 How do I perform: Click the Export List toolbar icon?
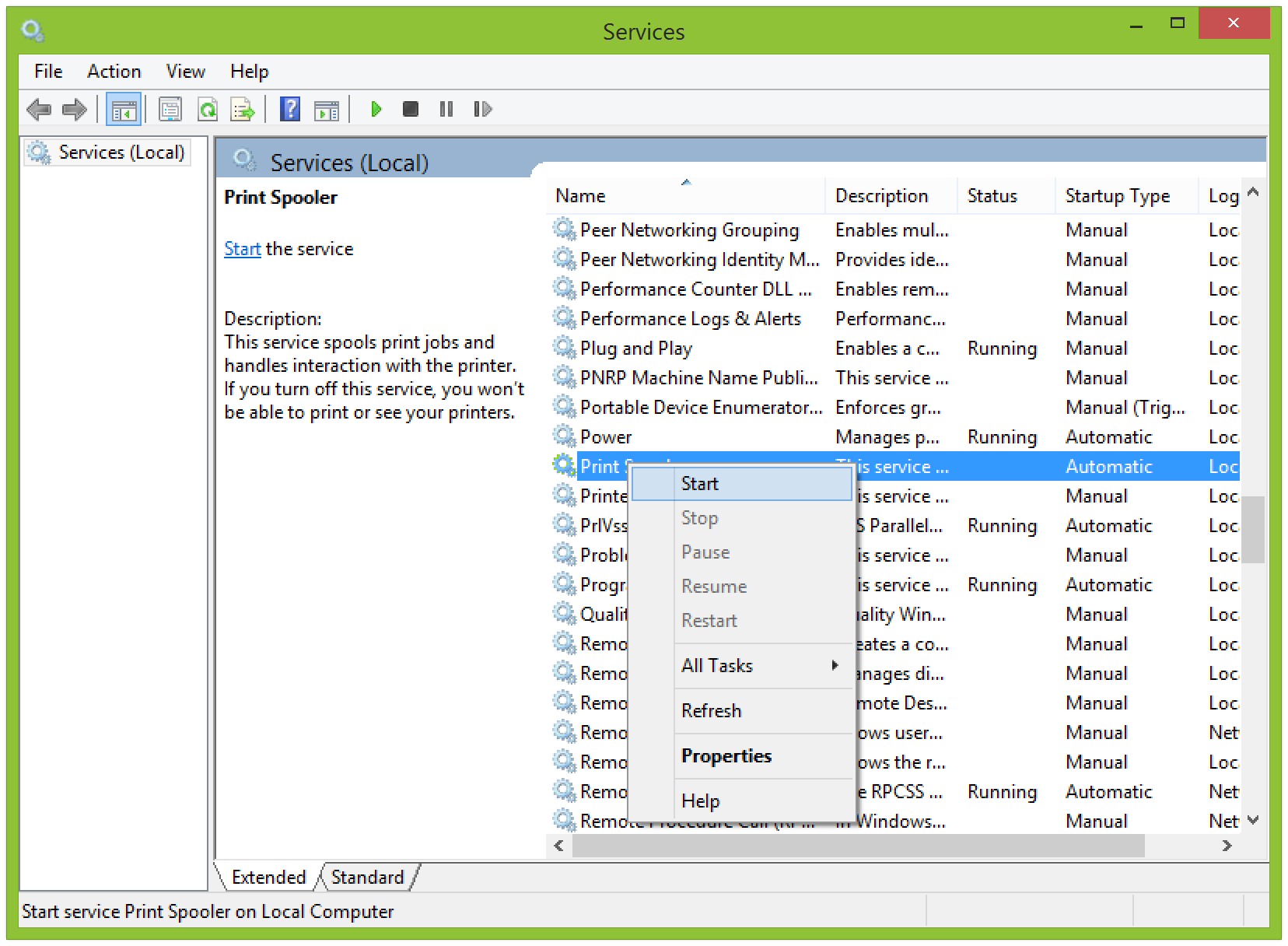[x=243, y=110]
